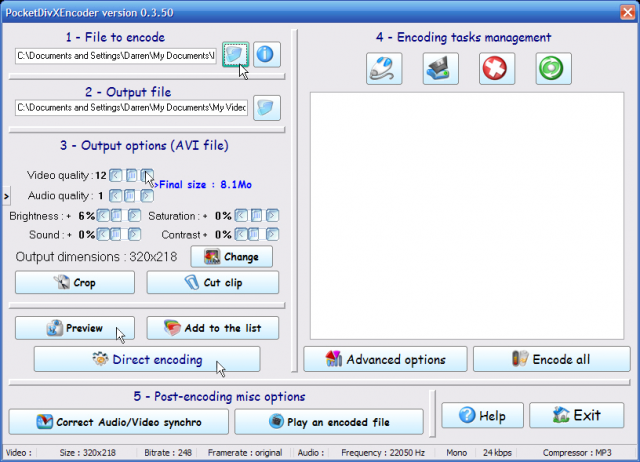Exit the application
This screenshot has height=462, width=640.
coord(577,415)
